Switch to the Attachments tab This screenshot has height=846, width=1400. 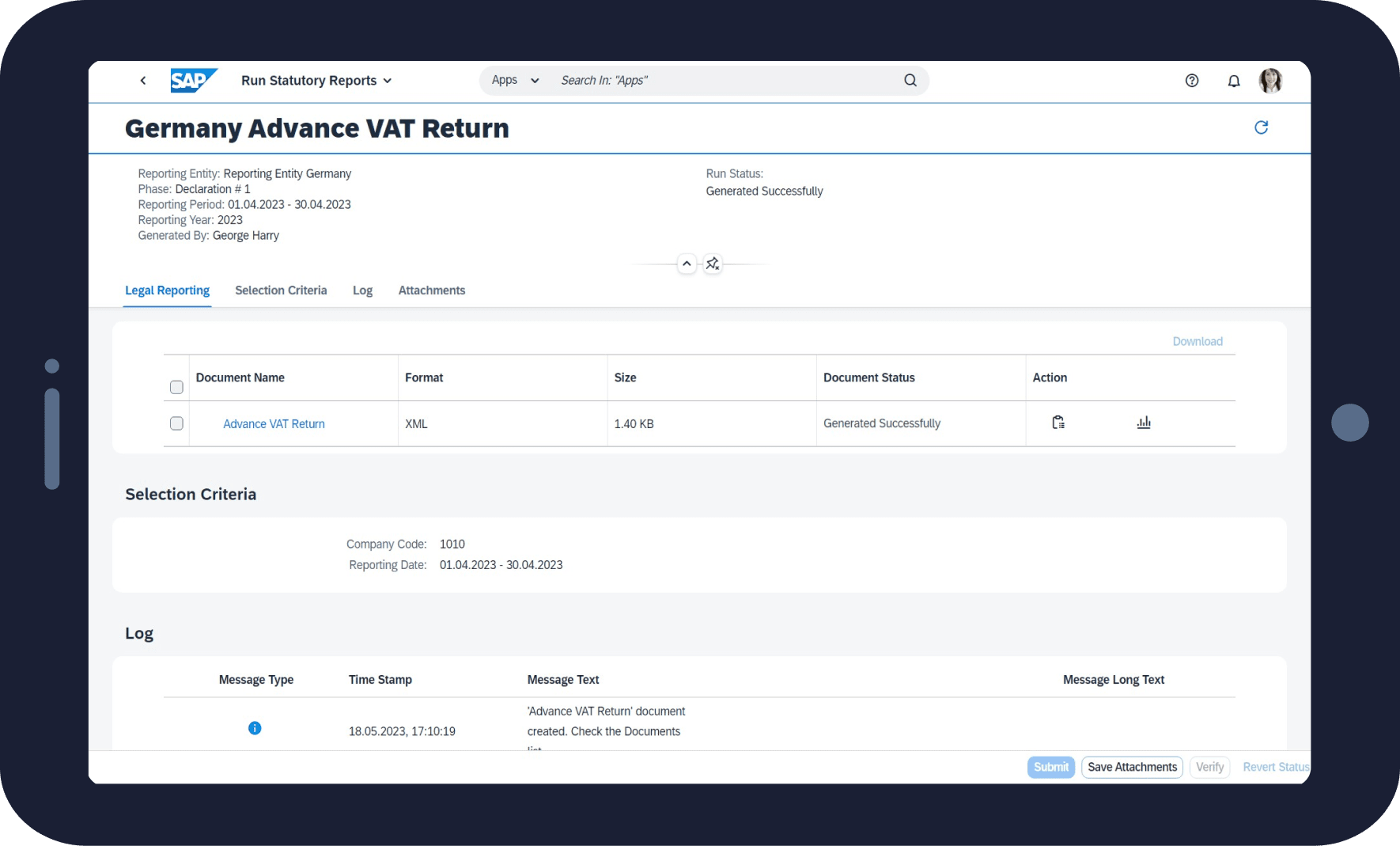[x=431, y=290]
